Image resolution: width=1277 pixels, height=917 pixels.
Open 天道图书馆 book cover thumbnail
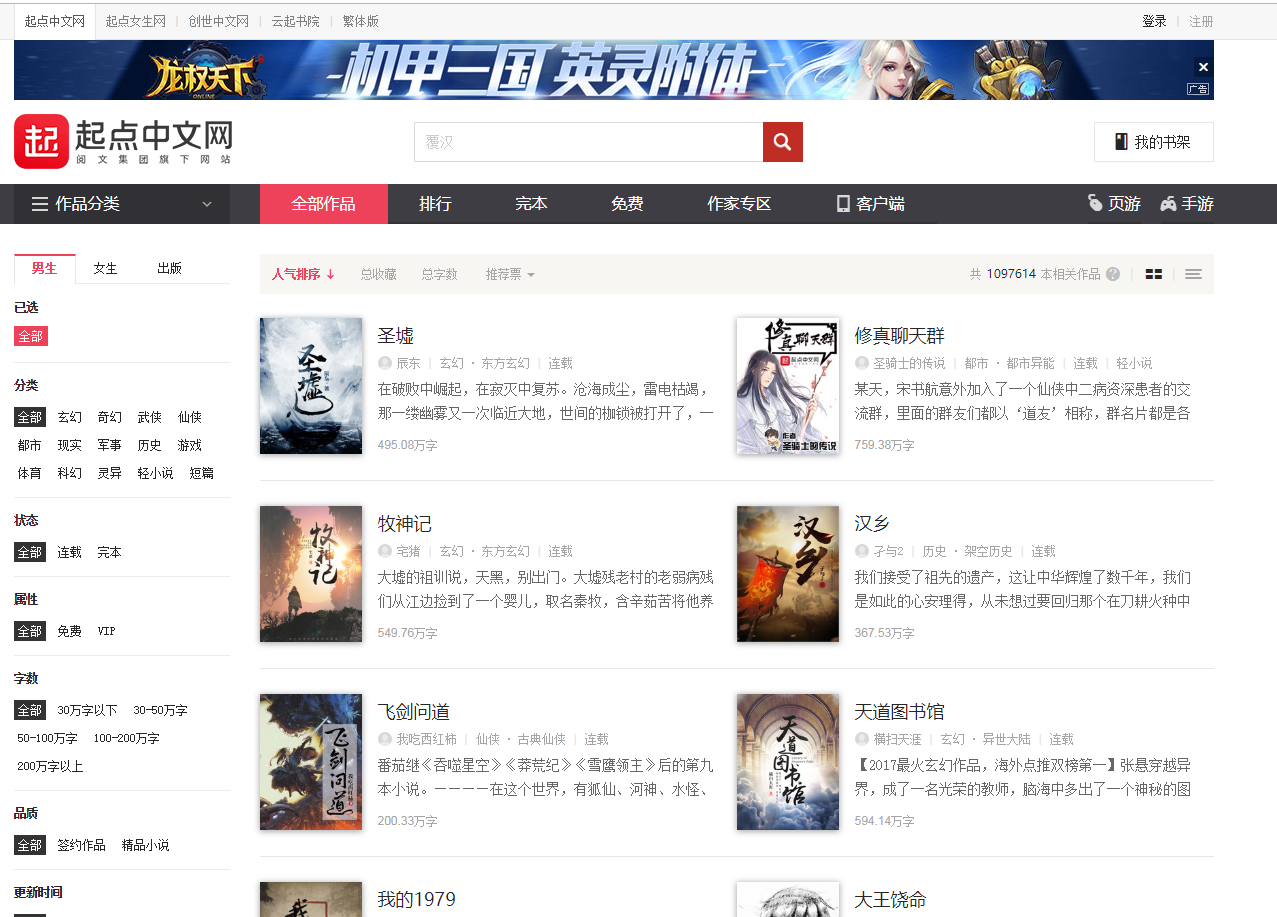pyautogui.click(x=788, y=762)
